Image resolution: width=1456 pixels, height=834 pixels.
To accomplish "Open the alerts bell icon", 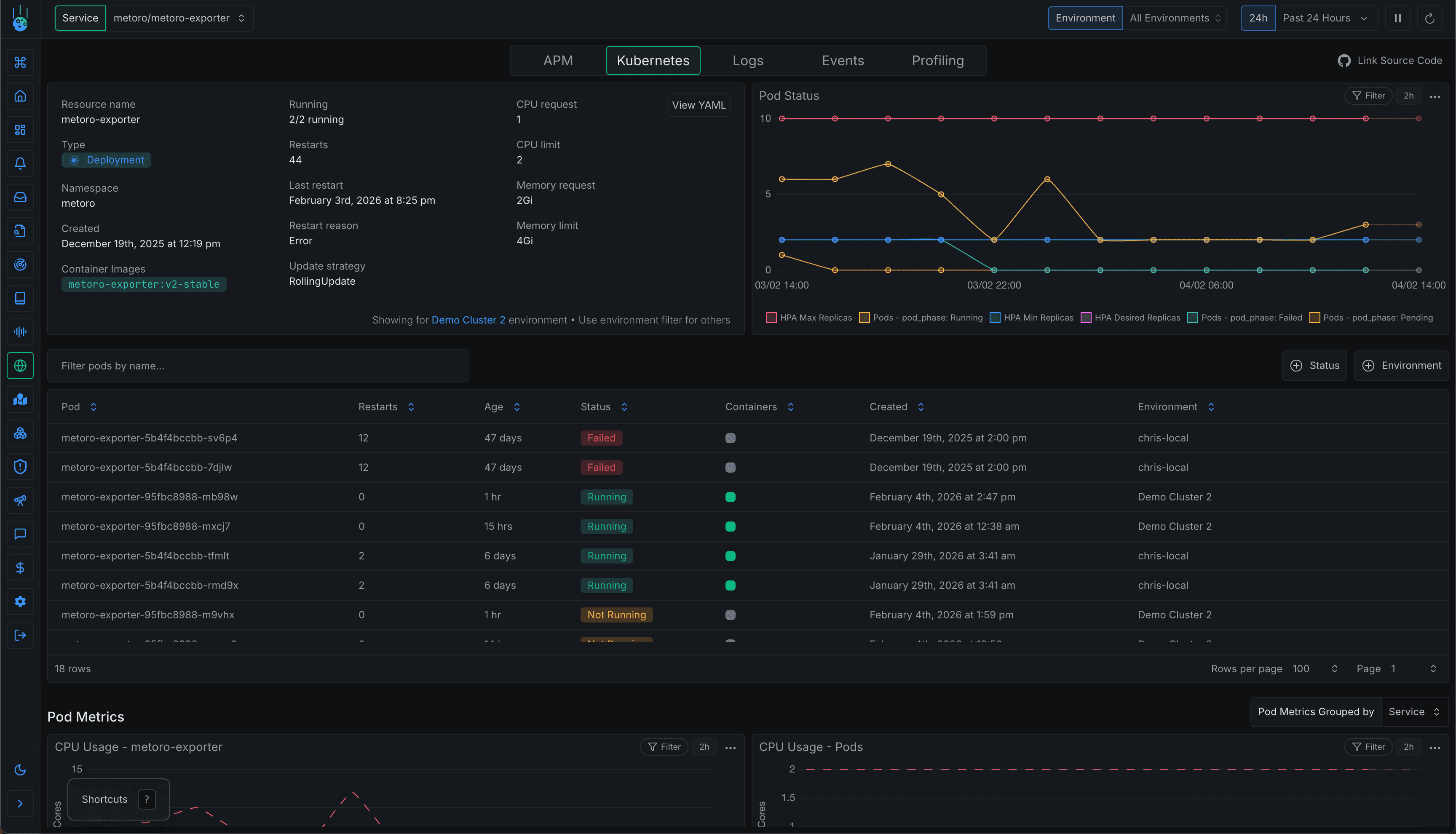I will pyautogui.click(x=20, y=163).
